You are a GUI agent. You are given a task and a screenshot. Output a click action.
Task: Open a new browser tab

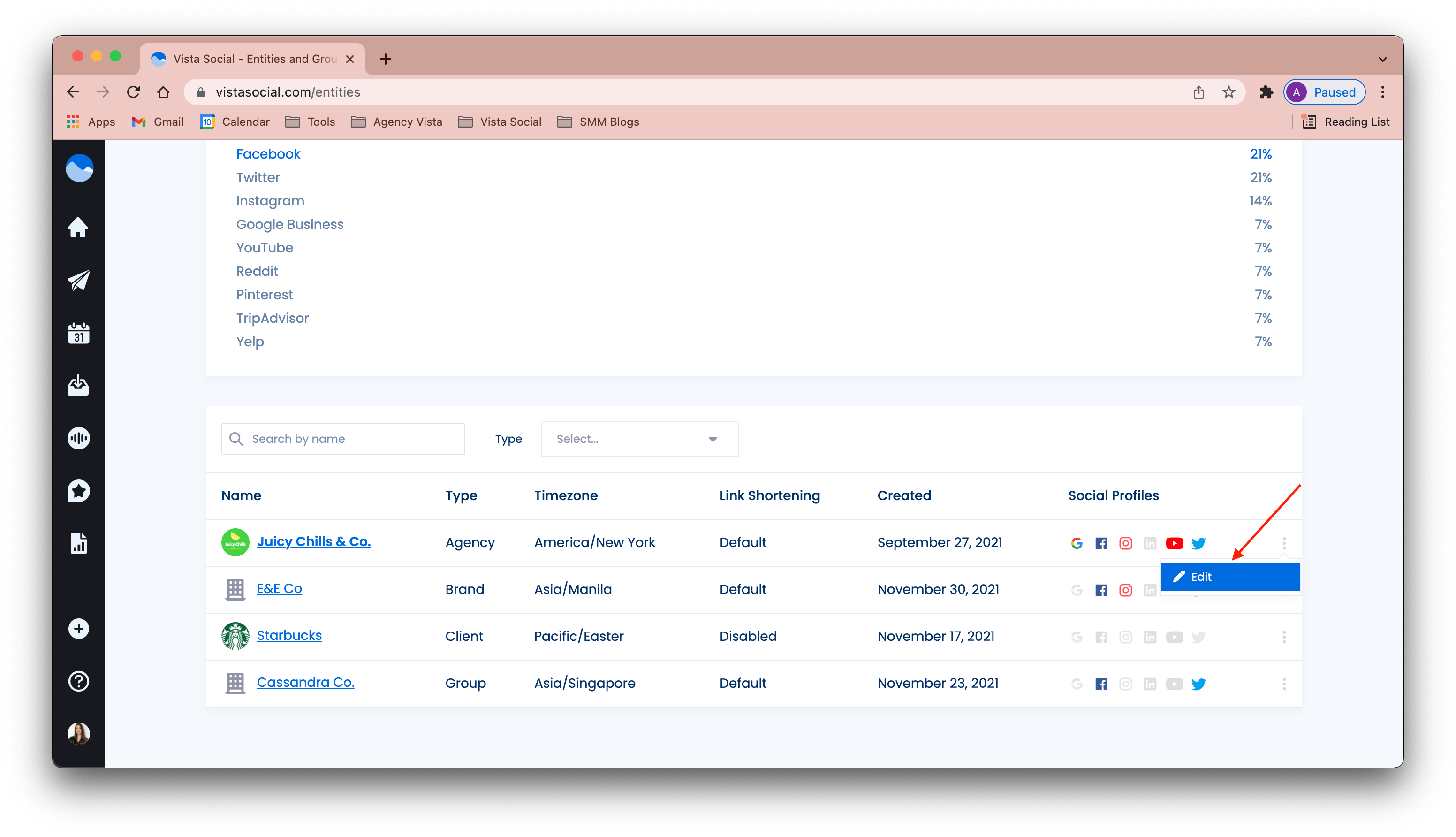386,59
